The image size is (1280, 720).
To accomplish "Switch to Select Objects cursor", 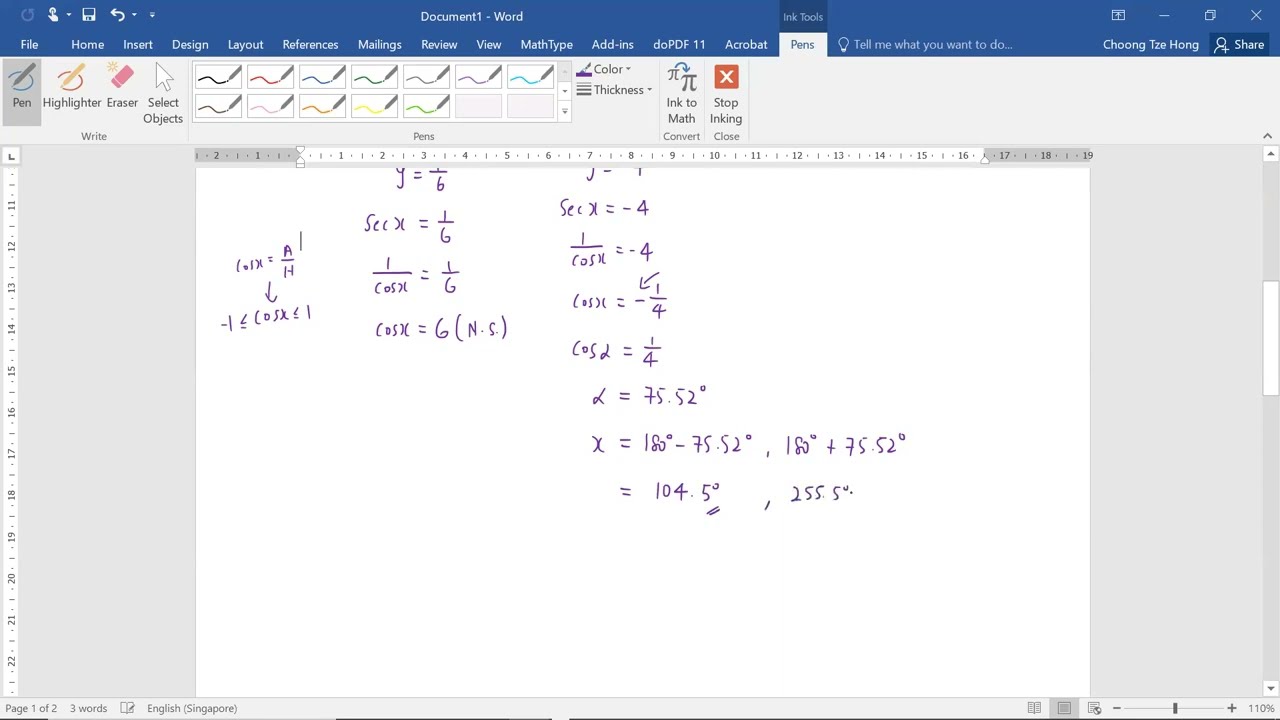I will click(x=163, y=95).
